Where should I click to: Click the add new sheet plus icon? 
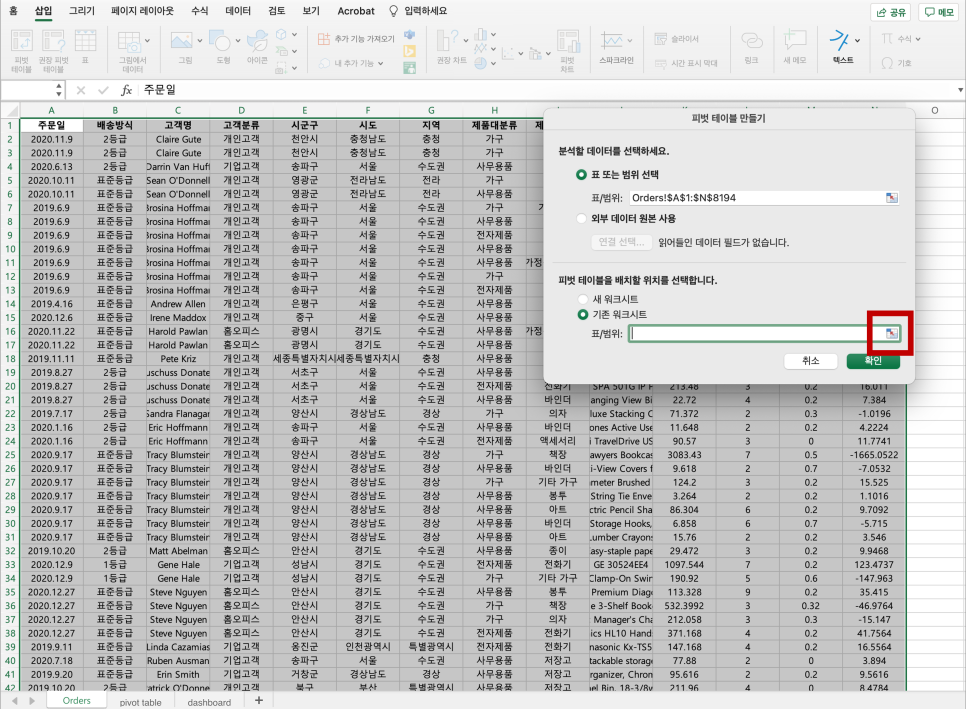click(259, 700)
